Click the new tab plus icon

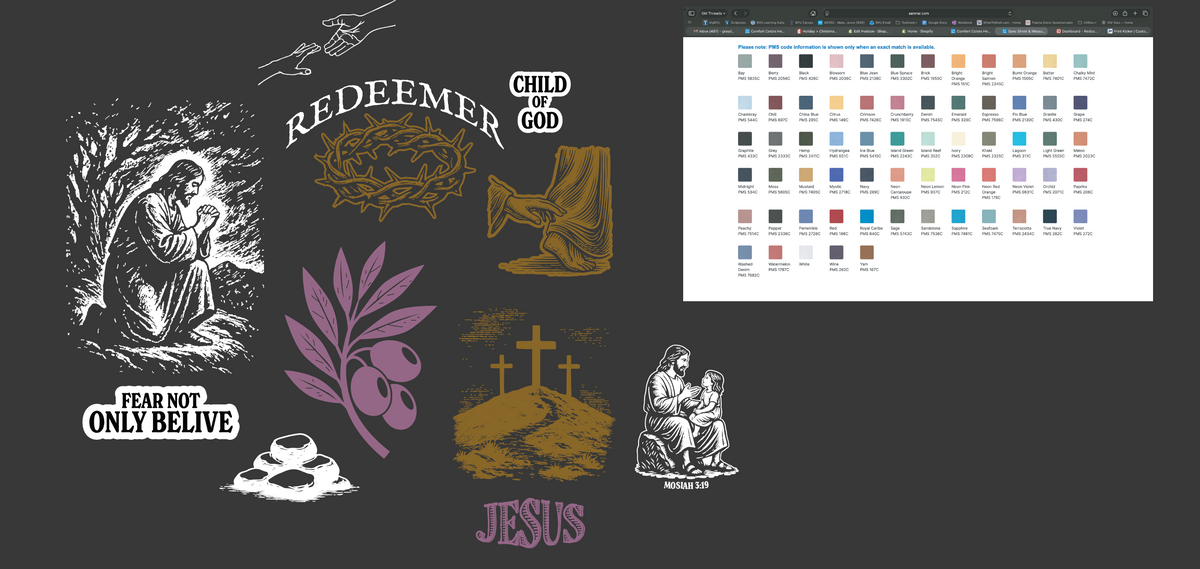point(1135,13)
